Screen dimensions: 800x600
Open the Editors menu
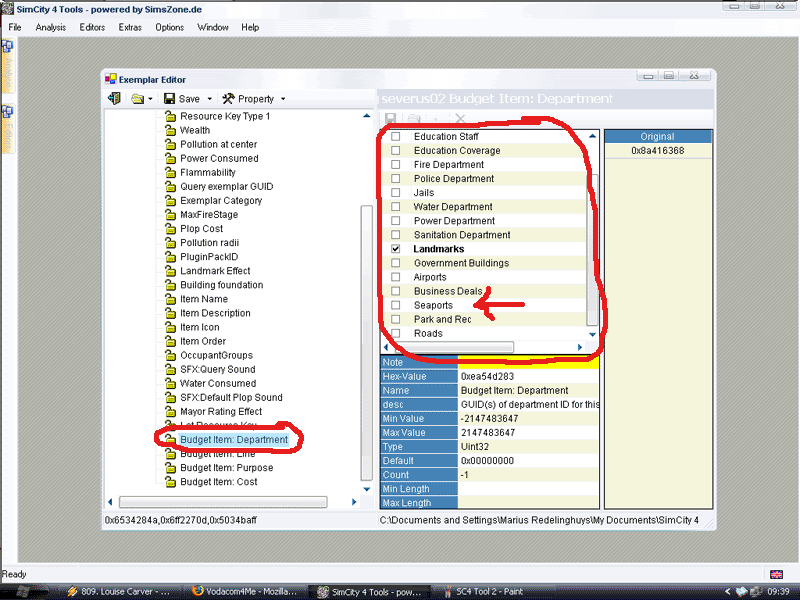coord(92,28)
